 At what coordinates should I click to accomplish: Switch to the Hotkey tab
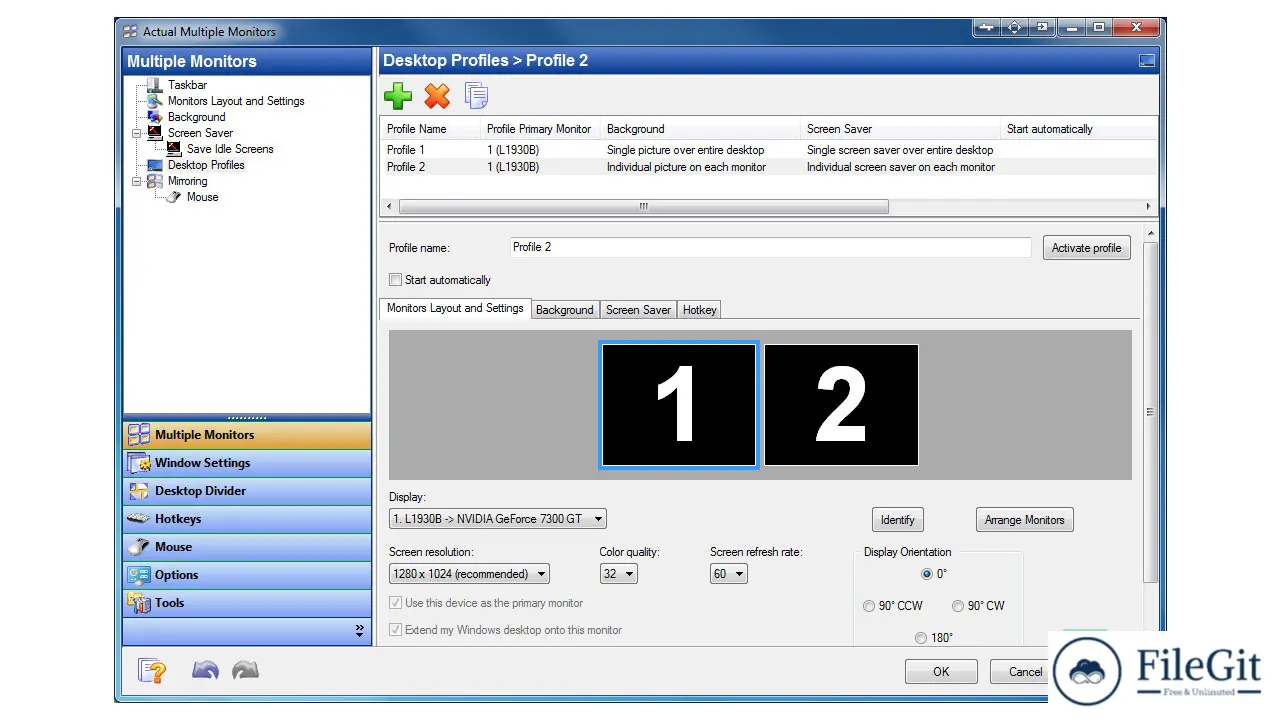click(699, 310)
